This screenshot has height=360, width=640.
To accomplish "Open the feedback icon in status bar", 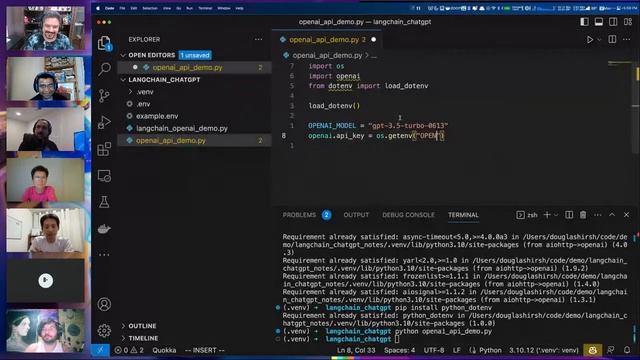I will [x=611, y=350].
